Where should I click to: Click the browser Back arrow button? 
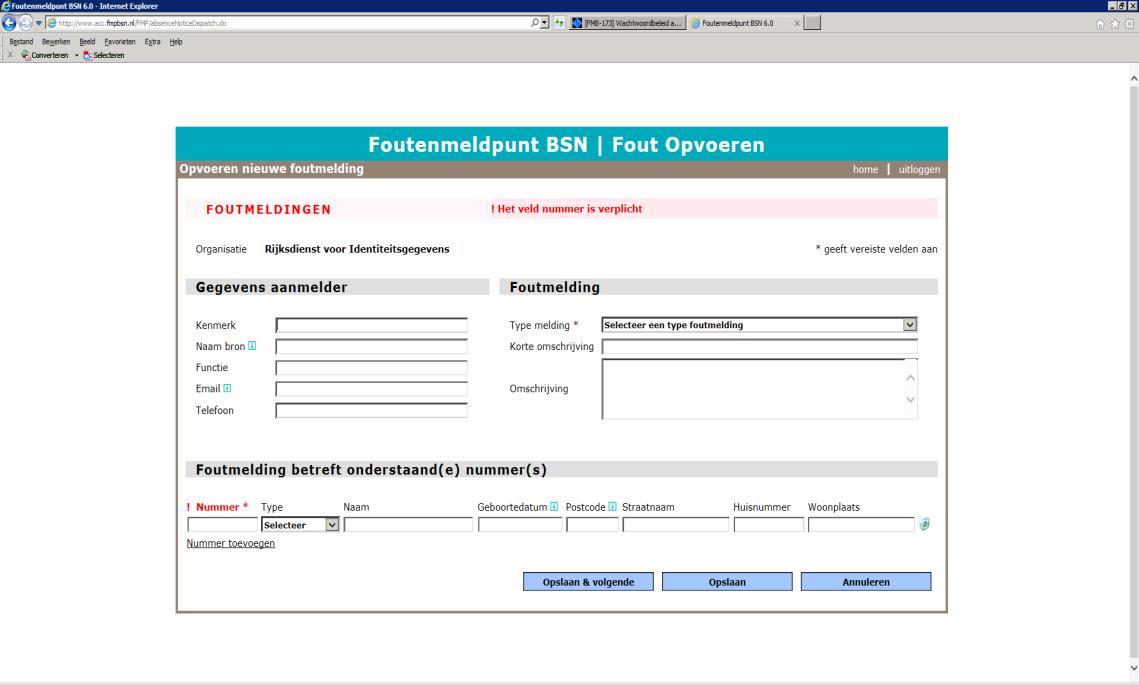pyautogui.click(x=9, y=23)
